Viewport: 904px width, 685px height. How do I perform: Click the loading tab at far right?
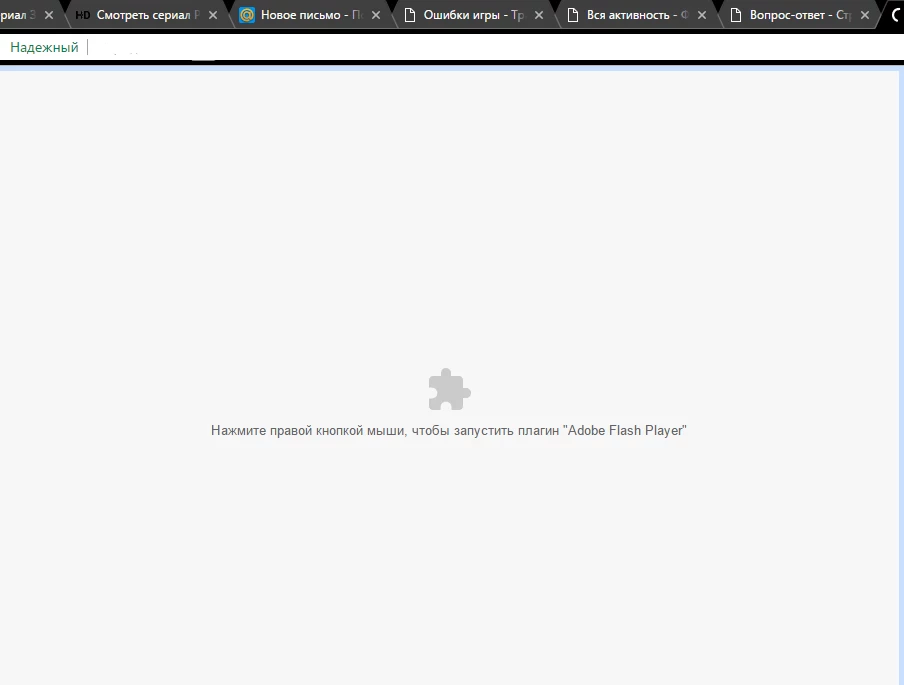894,15
